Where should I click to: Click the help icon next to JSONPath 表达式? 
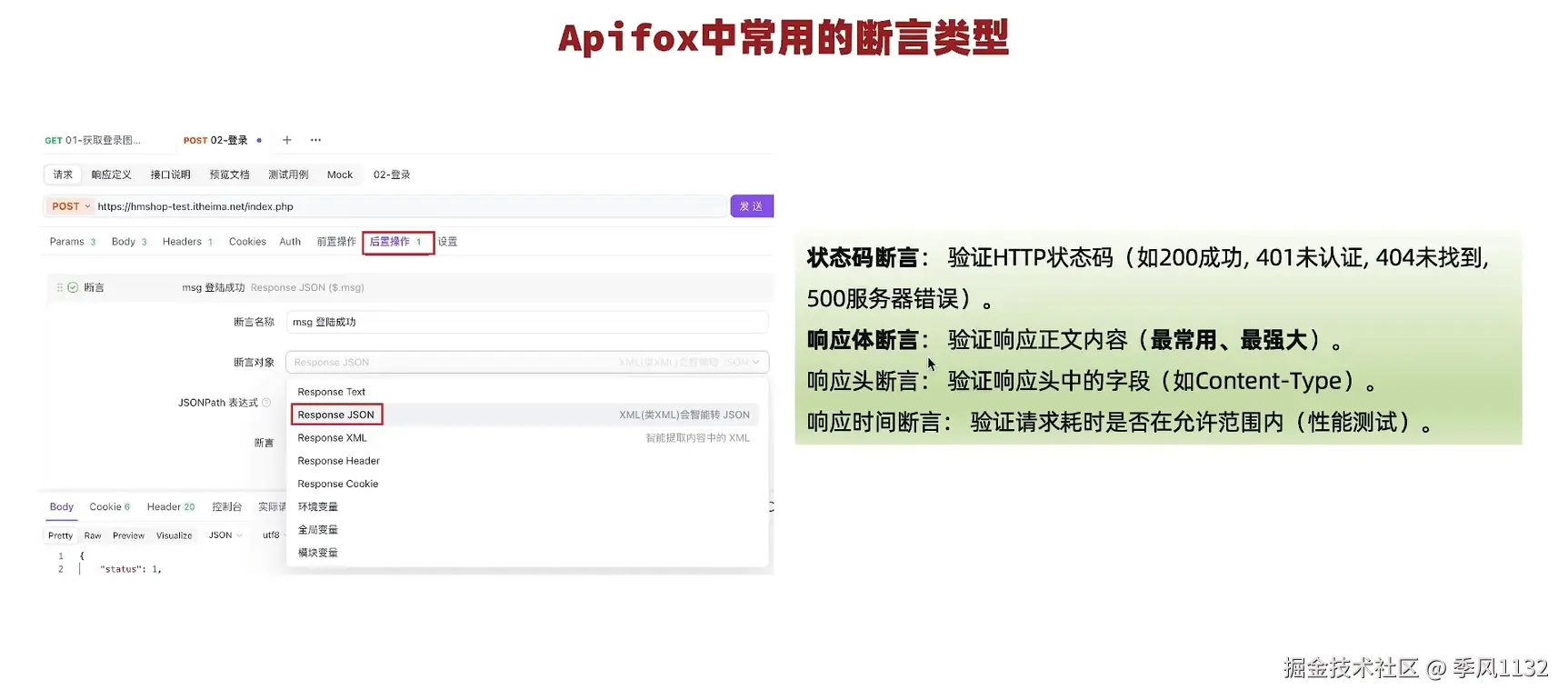click(x=266, y=402)
